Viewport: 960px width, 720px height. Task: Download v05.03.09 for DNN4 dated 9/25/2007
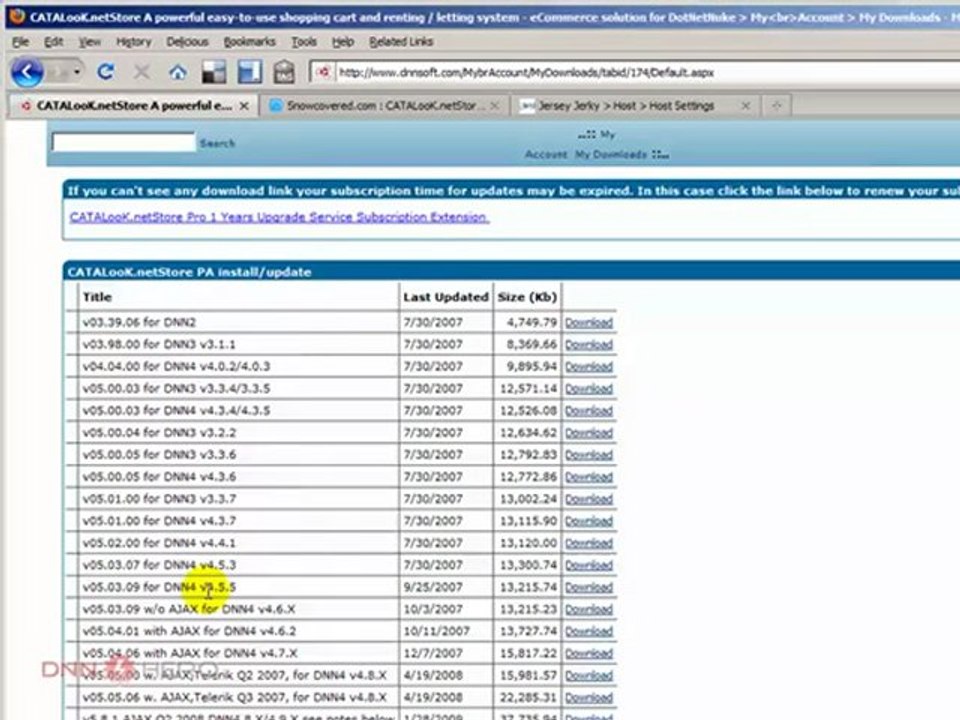[588, 587]
